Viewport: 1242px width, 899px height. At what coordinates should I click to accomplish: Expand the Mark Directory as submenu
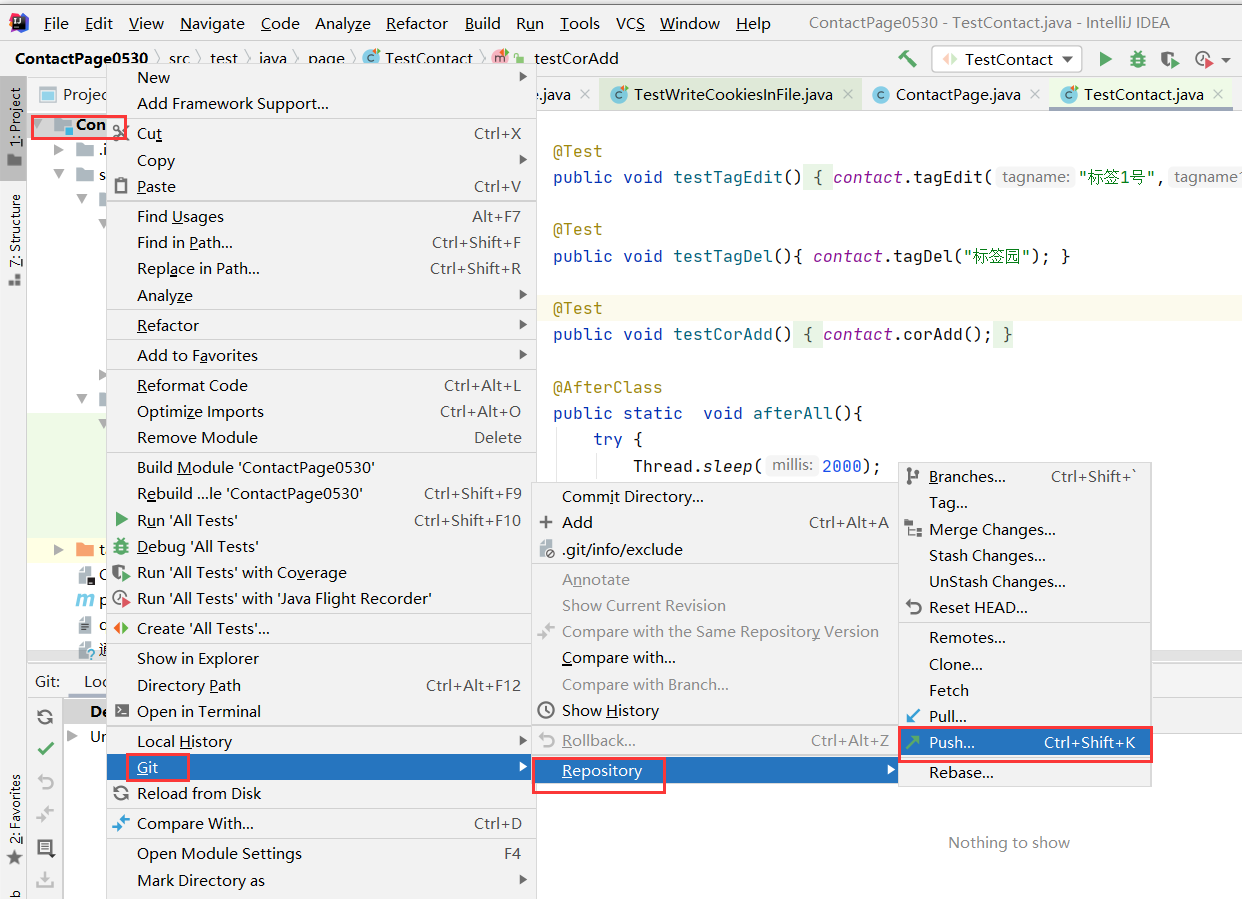click(x=319, y=880)
